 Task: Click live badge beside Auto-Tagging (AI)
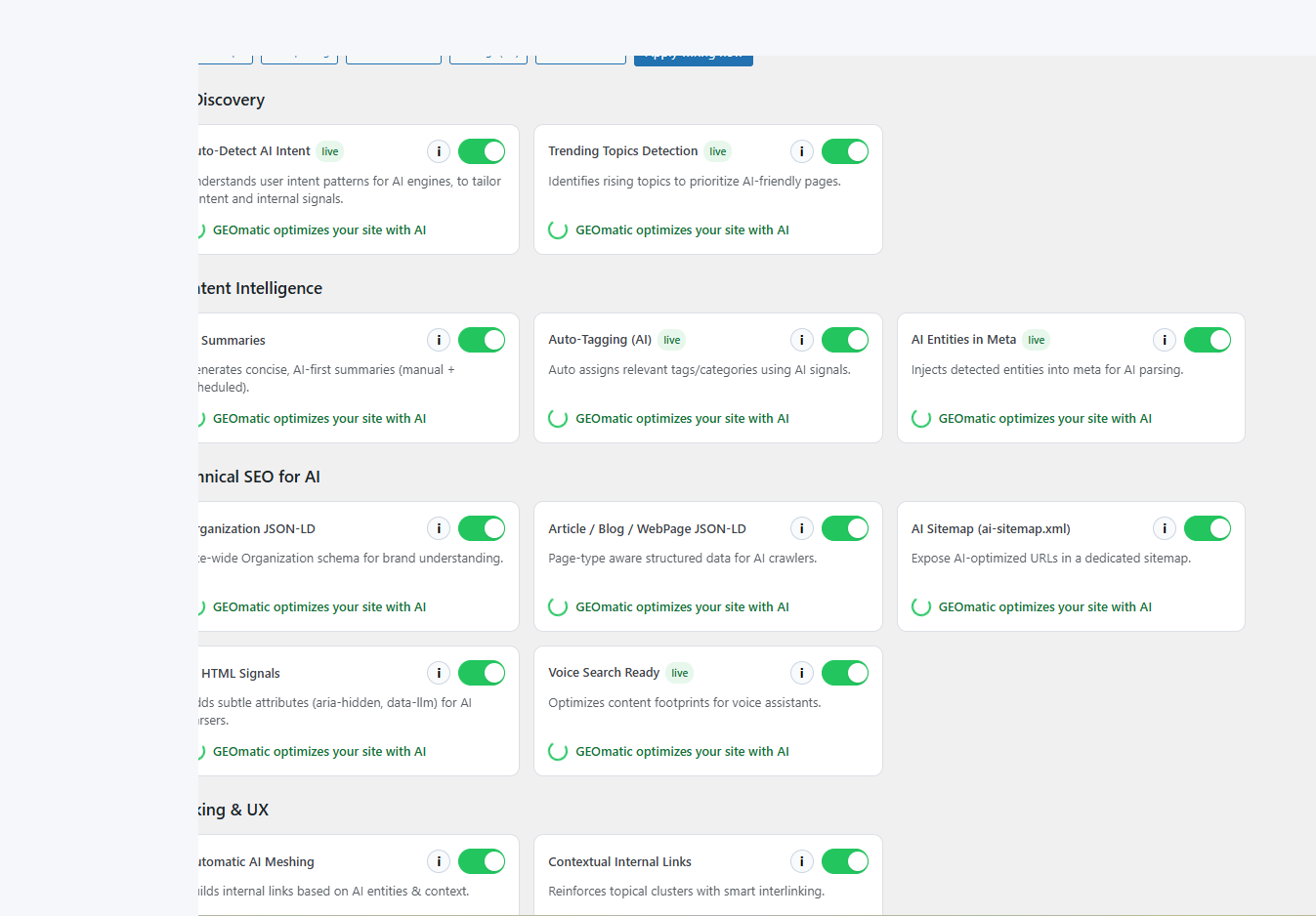click(672, 340)
